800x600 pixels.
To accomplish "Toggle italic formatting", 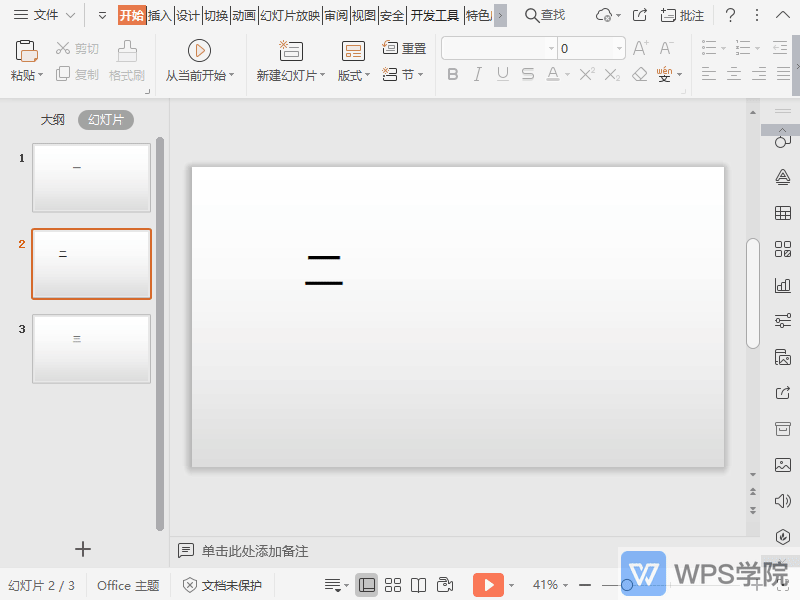I will [x=477, y=75].
